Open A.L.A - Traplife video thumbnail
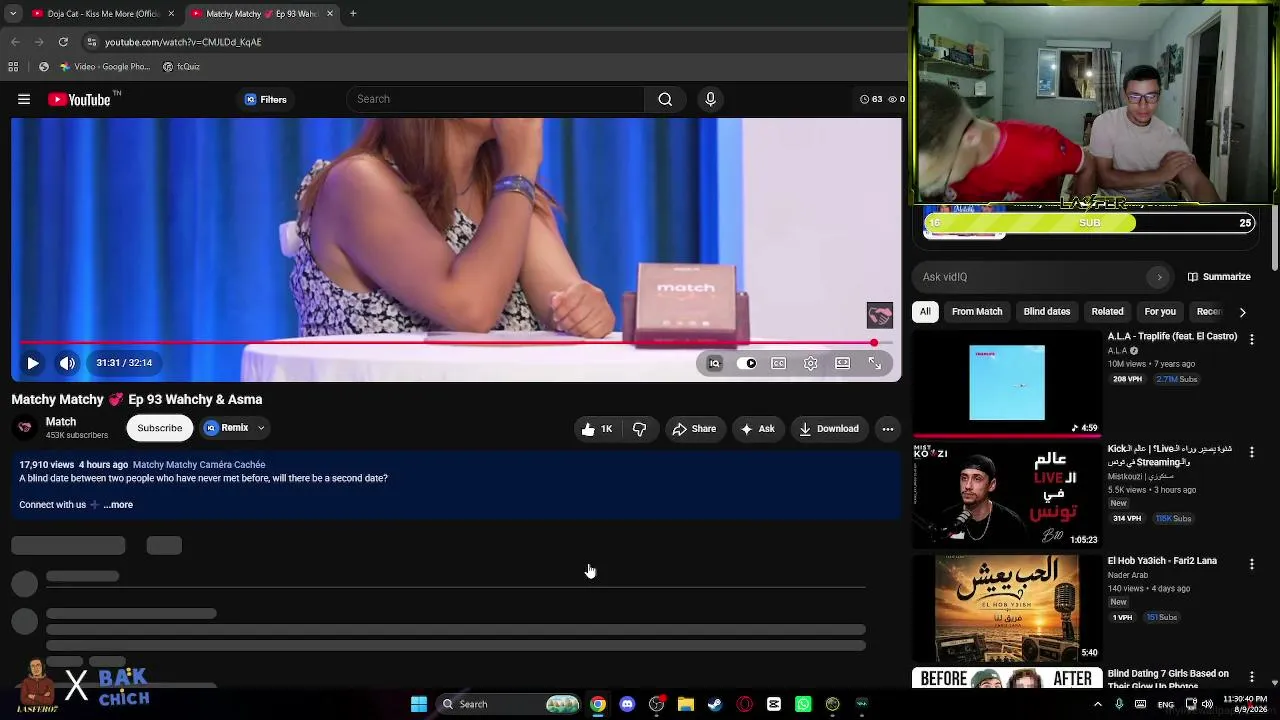Viewport: 1280px width, 720px height. pos(1007,383)
